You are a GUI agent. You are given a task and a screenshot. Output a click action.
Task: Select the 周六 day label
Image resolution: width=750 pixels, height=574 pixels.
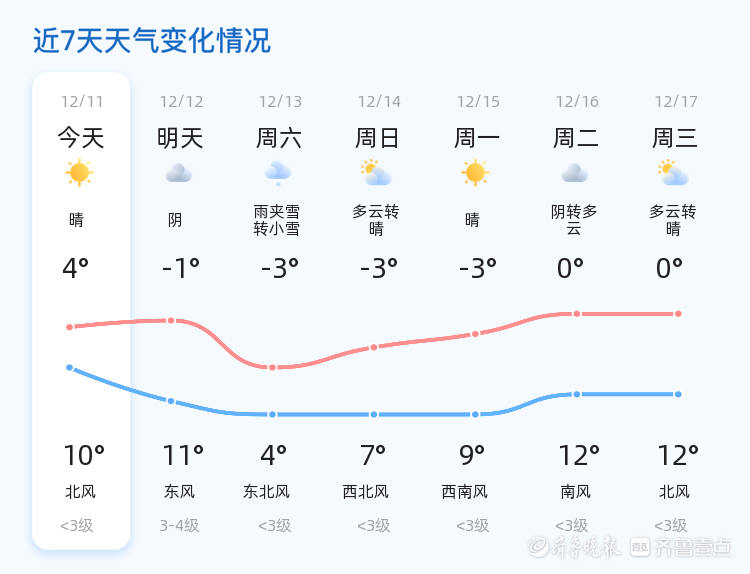point(279,138)
